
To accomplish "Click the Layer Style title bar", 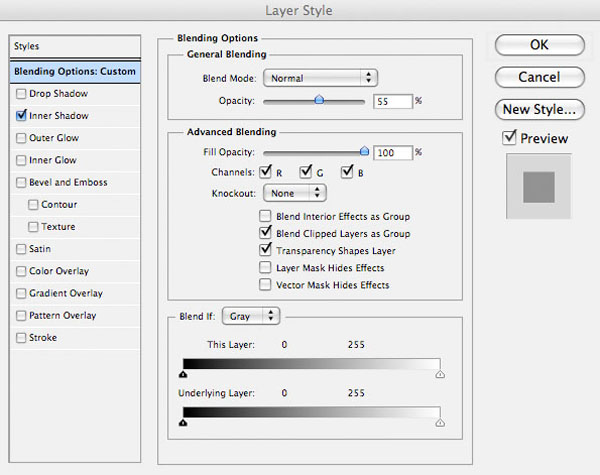I will click(x=300, y=10).
